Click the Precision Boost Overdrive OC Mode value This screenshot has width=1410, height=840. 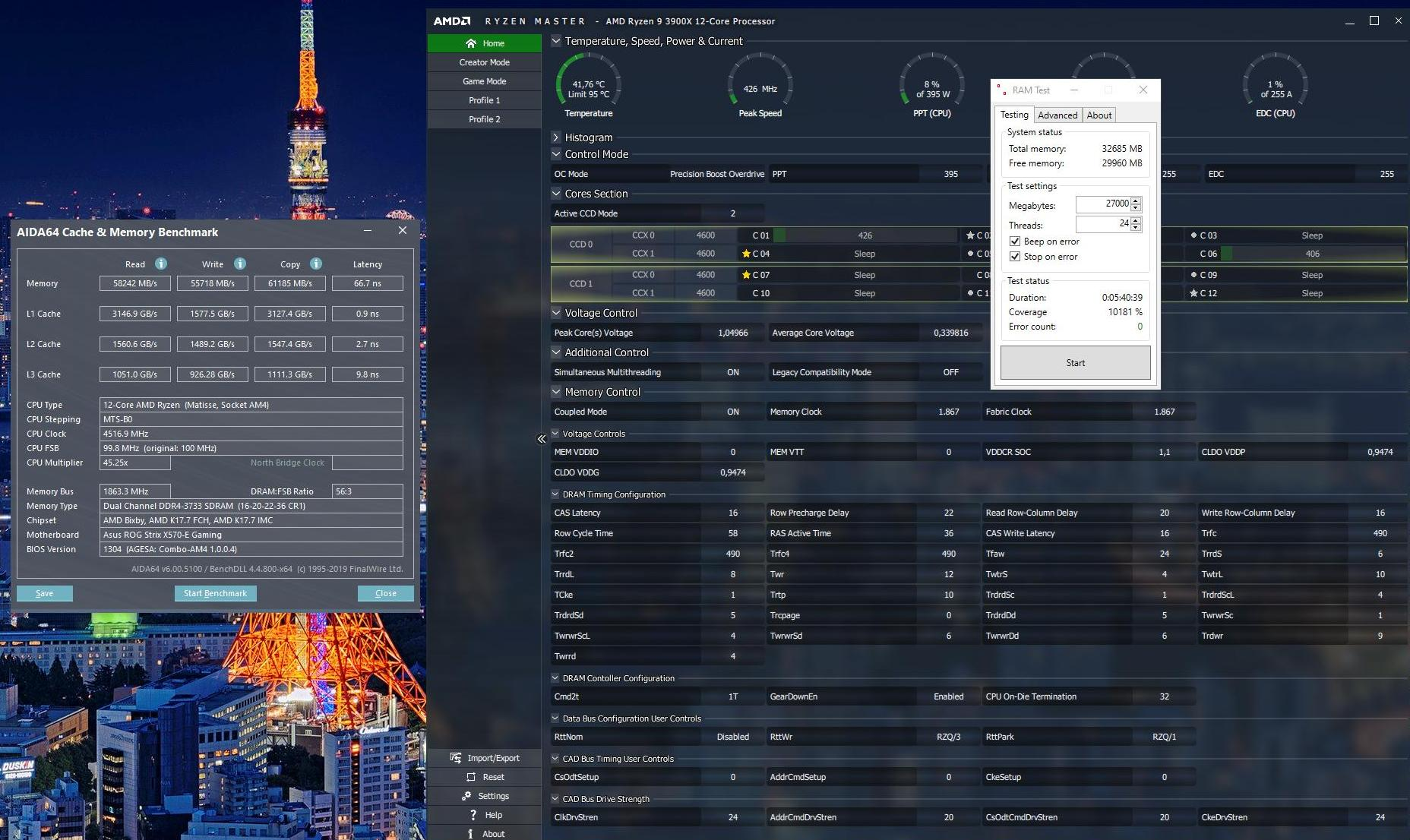(717, 174)
